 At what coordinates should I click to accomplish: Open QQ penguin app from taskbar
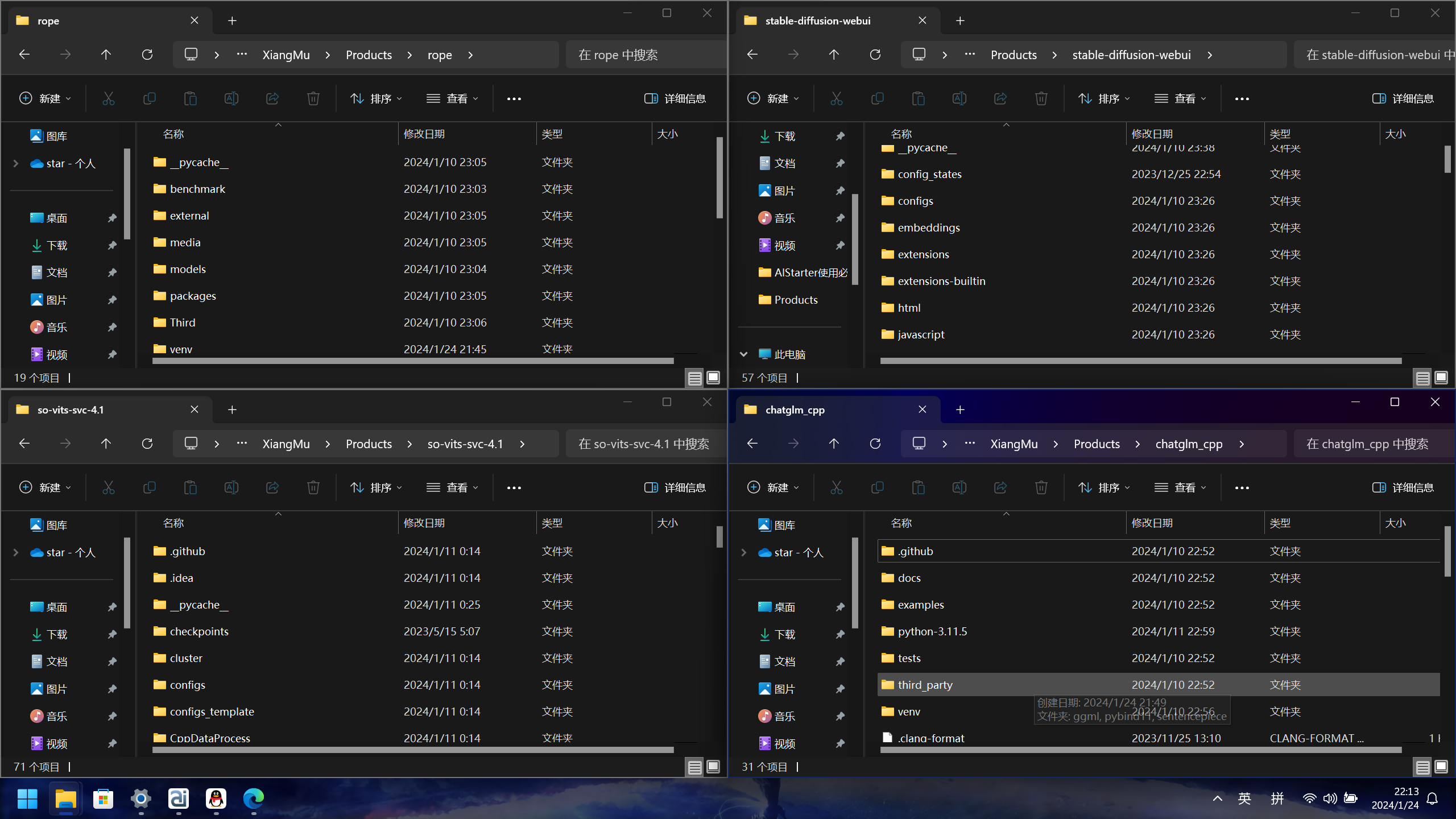[216, 799]
